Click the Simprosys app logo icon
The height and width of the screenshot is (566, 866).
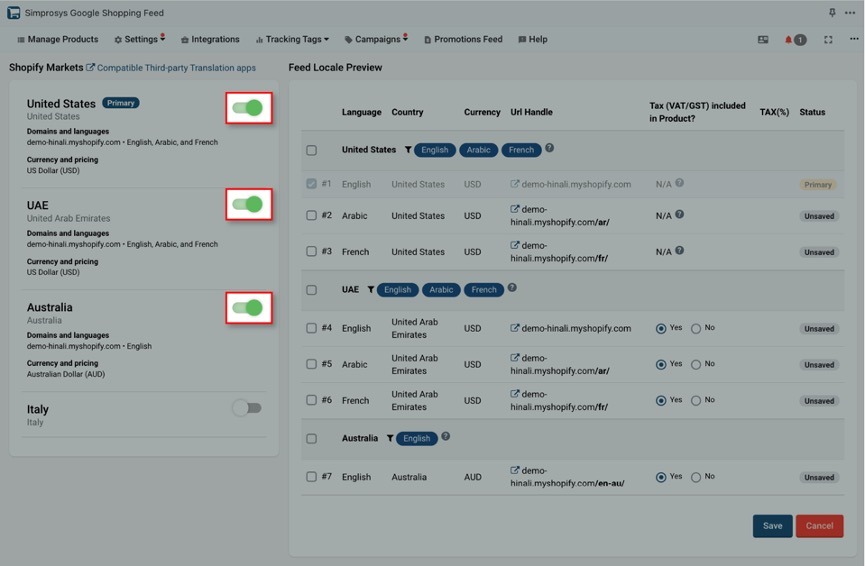(x=13, y=13)
